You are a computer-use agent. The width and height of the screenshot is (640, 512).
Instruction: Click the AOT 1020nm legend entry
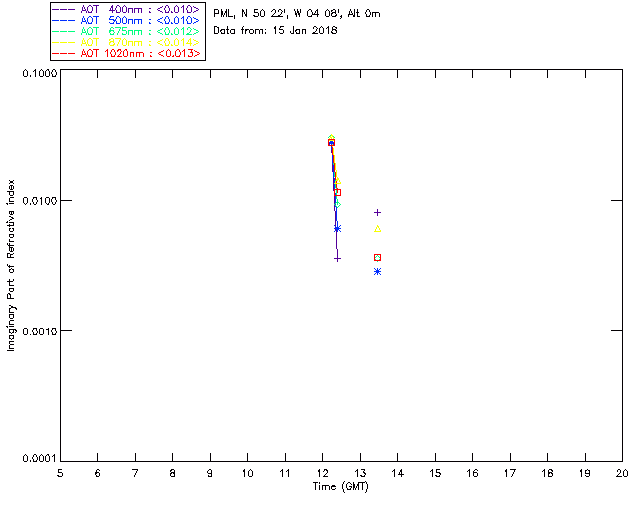pos(126,53)
